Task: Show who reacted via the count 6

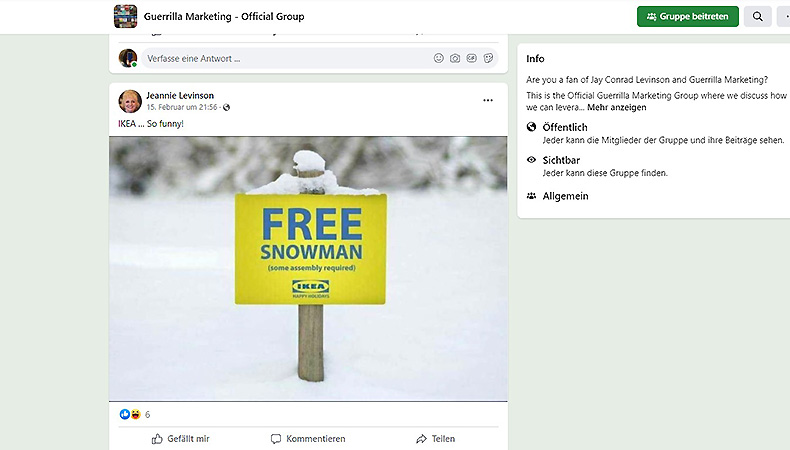Action: (x=148, y=415)
